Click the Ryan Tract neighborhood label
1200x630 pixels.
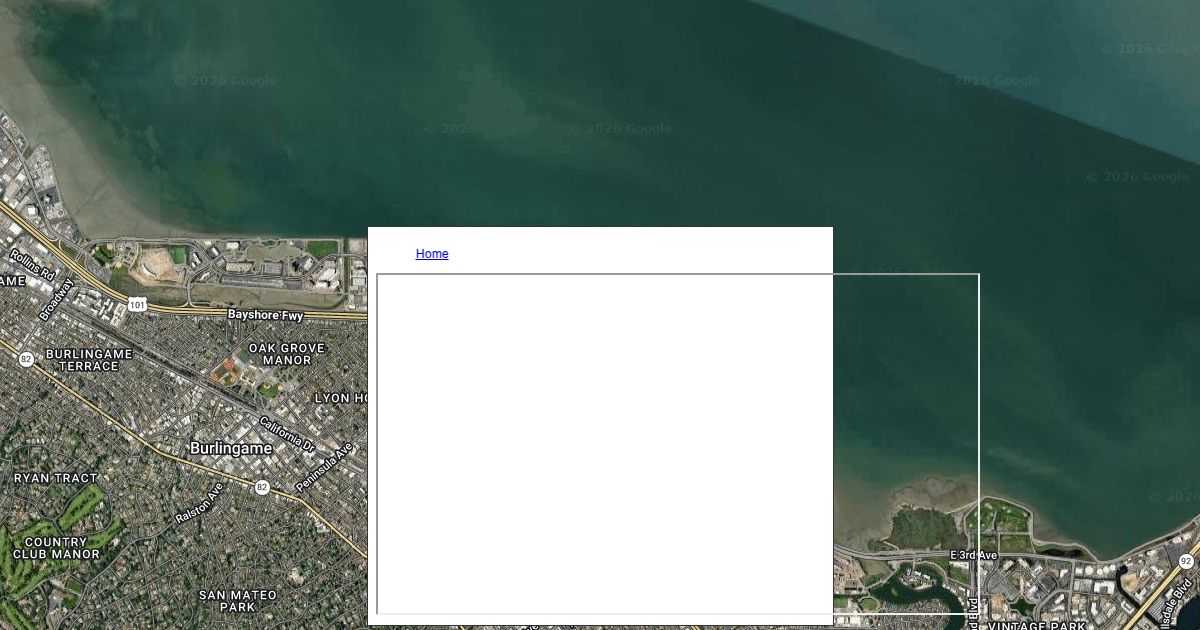click(56, 478)
